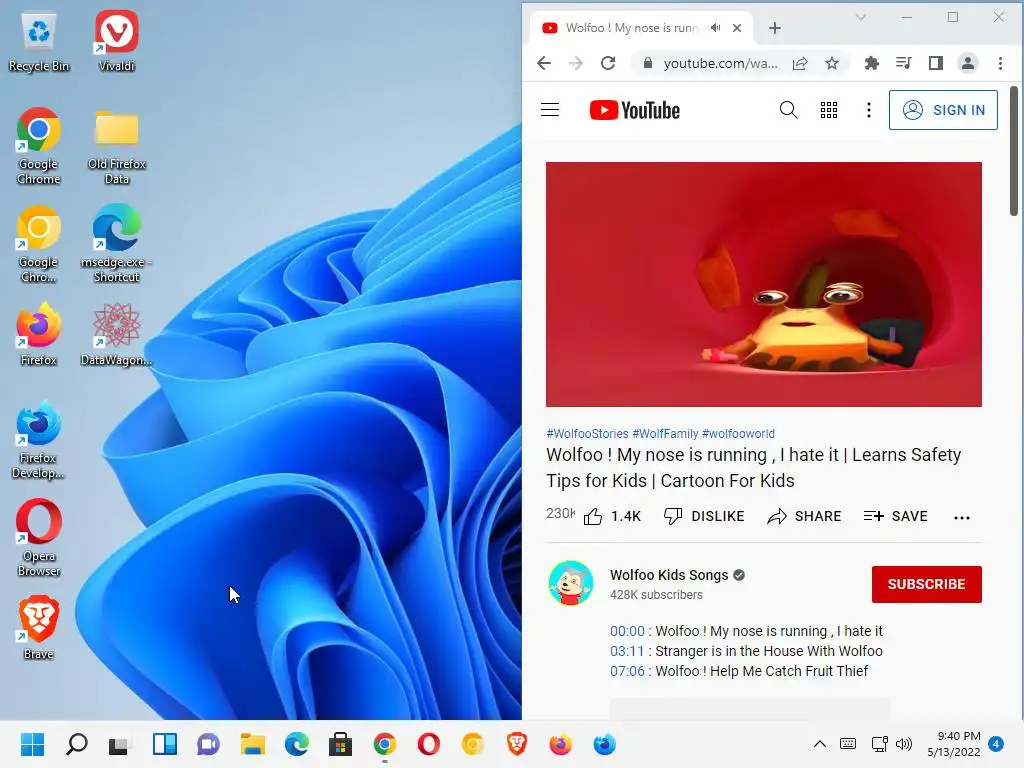Open File Explorer from taskbar
Screen dimensions: 1024x768
(252, 744)
